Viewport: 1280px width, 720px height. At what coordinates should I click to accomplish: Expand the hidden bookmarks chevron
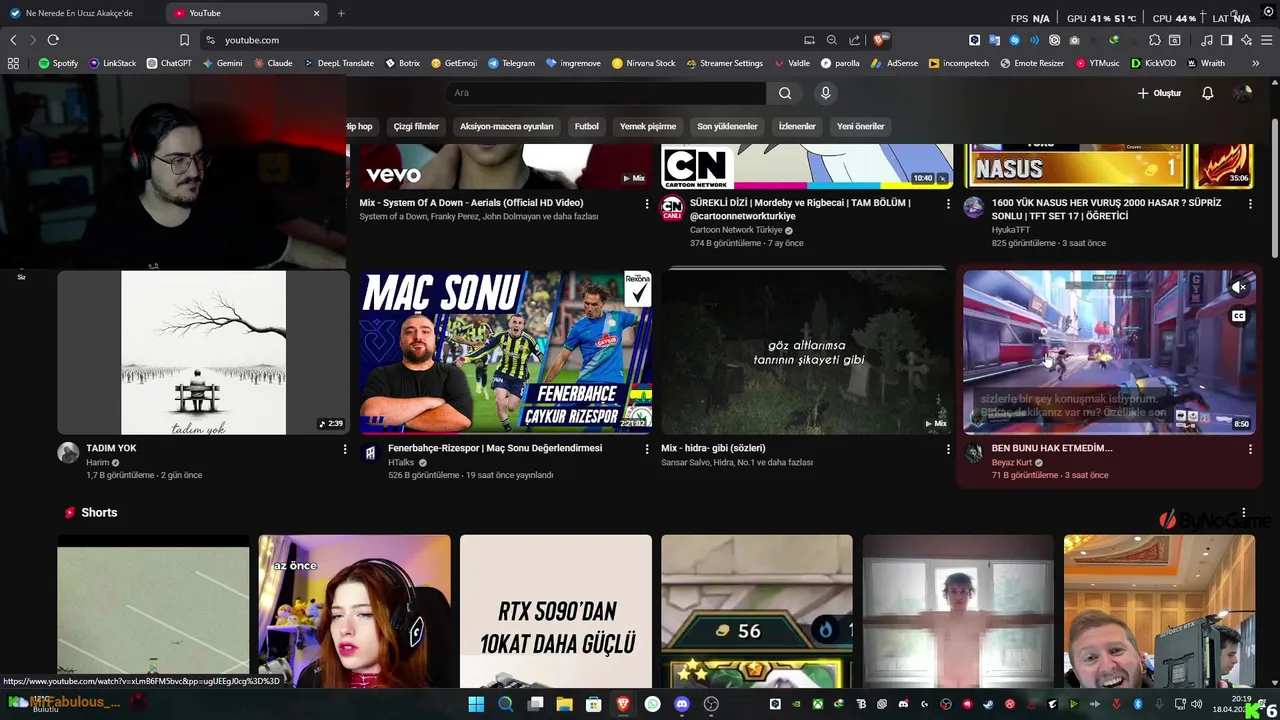pos(1256,63)
